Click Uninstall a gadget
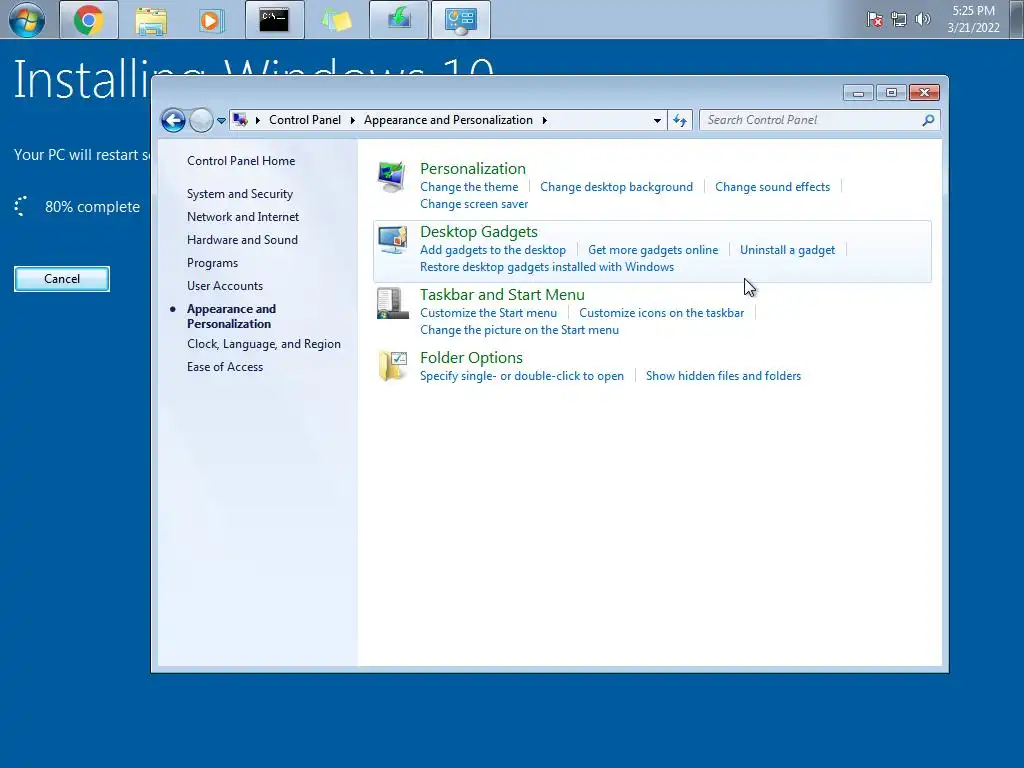Viewport: 1024px width, 768px height. point(788,250)
